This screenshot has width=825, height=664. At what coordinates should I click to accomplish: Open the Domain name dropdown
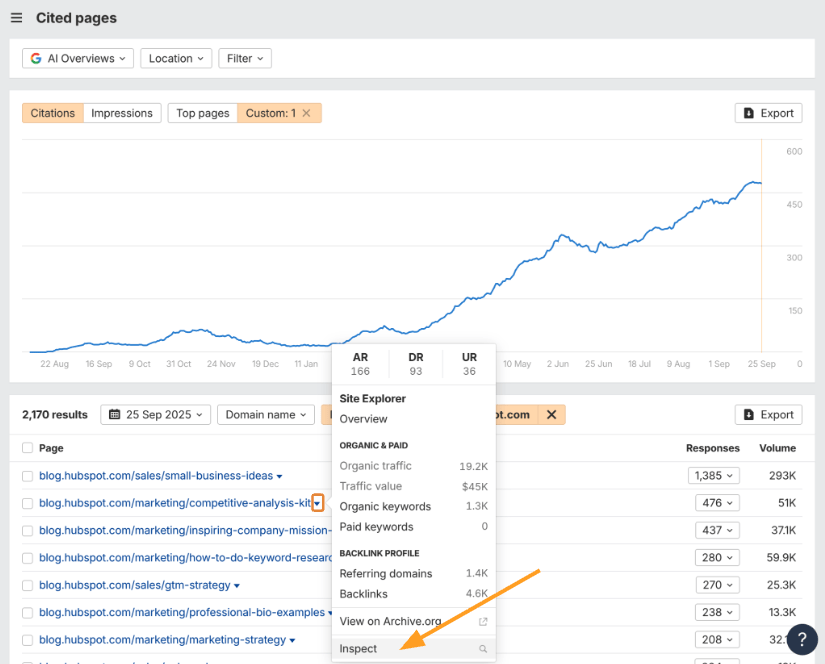tap(265, 414)
